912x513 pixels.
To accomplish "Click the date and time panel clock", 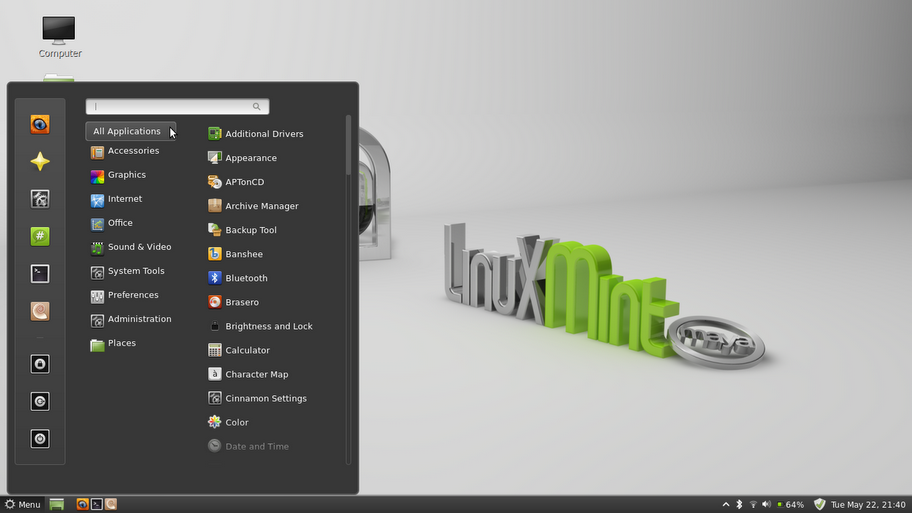I will (x=868, y=504).
